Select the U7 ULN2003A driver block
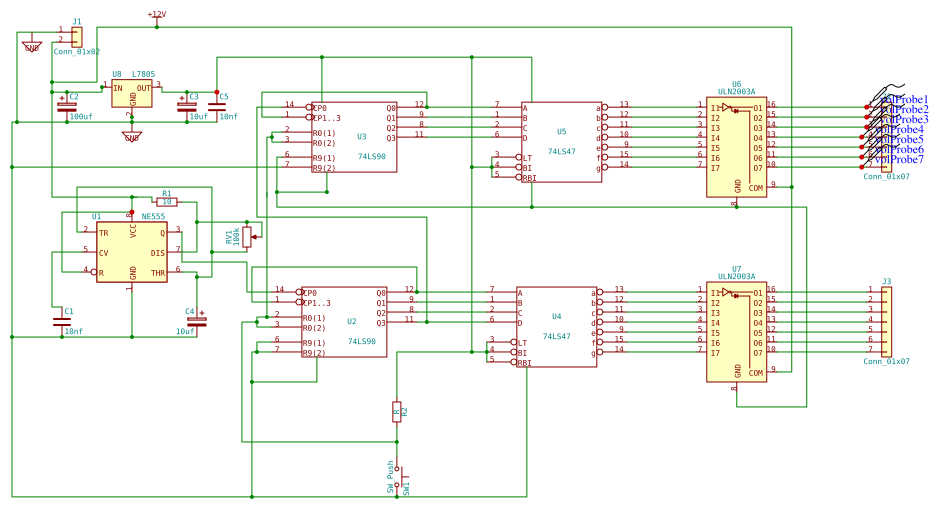The height and width of the screenshot is (509, 939). [x=737, y=334]
